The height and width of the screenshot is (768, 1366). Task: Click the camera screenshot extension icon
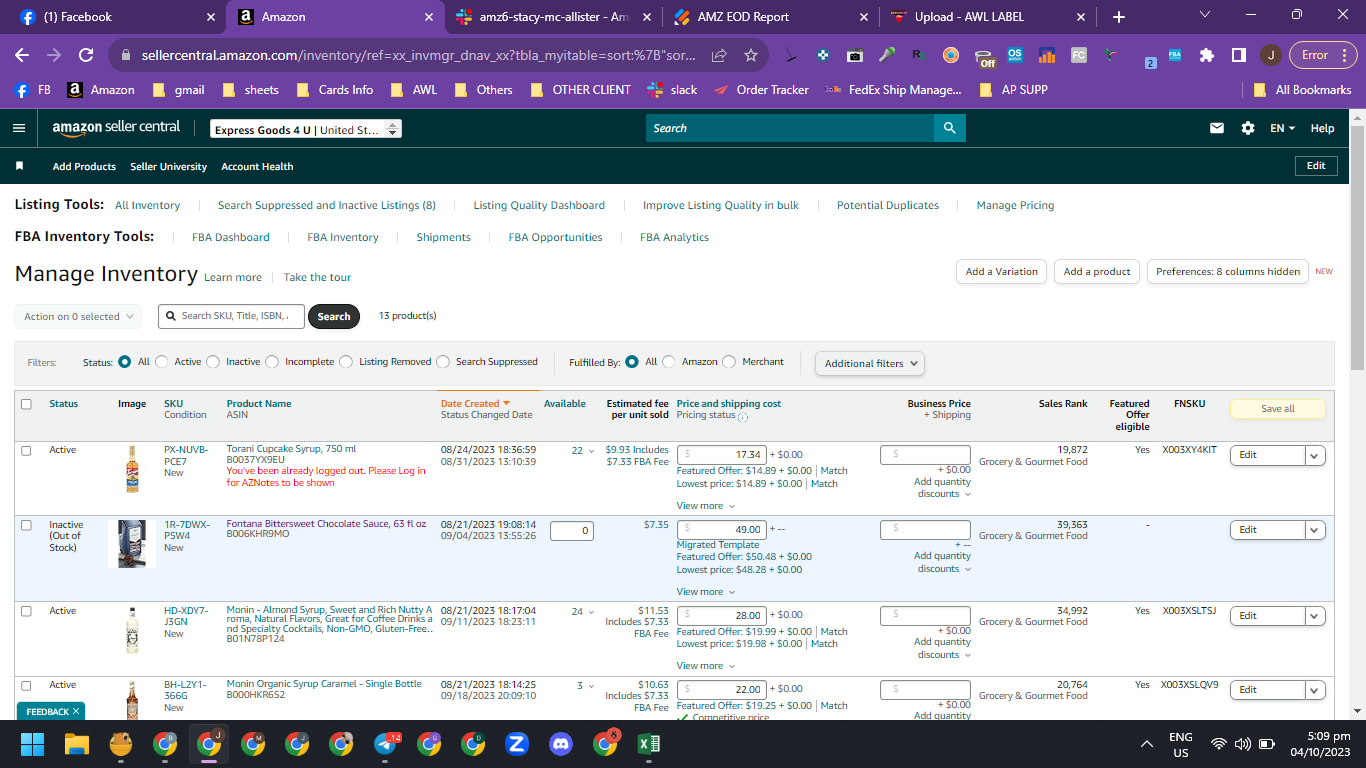tap(854, 55)
